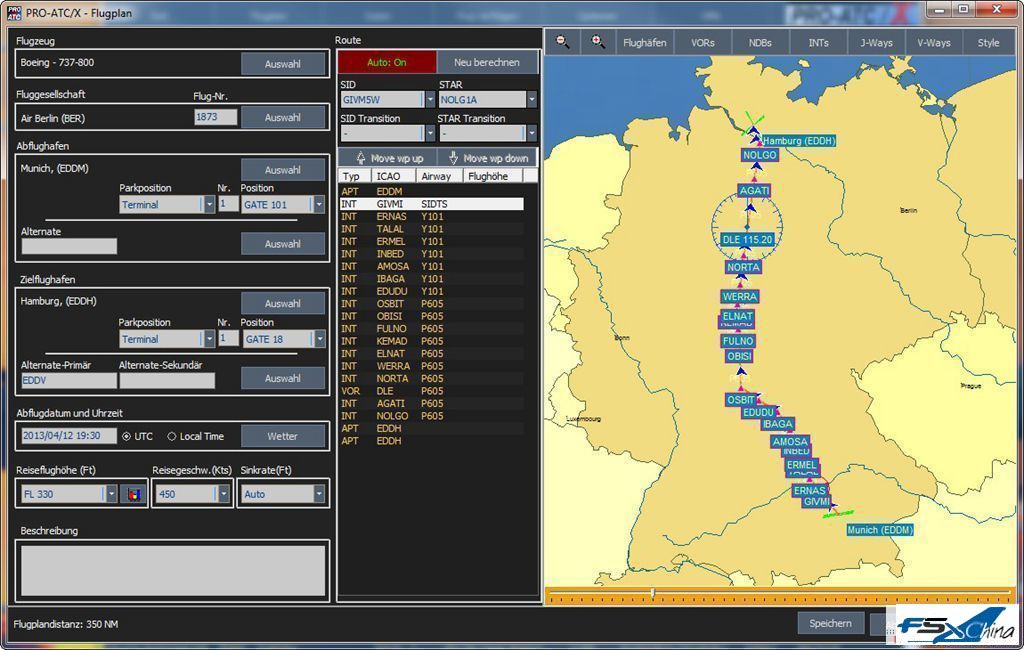Open the GATE 101 position dropdown
This screenshot has height=650, width=1024.
(x=319, y=204)
